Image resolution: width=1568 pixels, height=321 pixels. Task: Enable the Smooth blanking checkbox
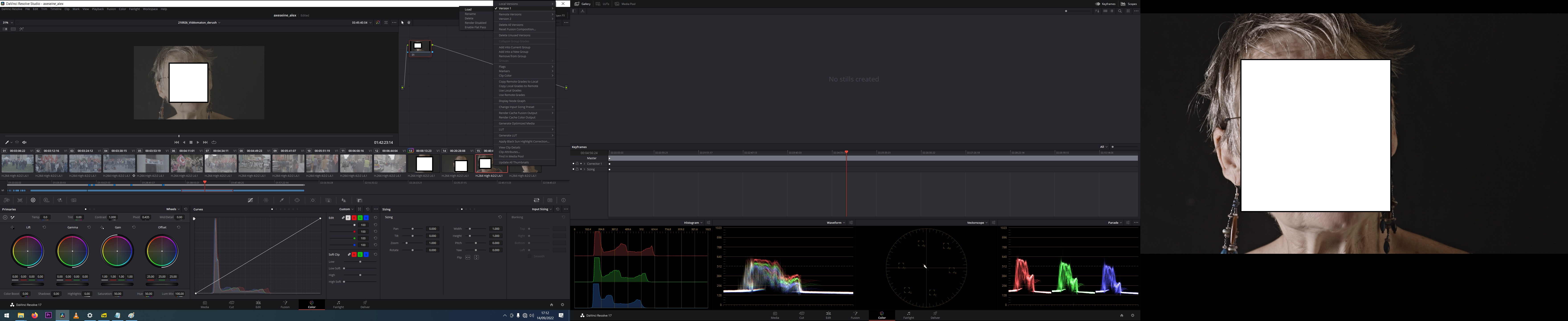tap(530, 257)
